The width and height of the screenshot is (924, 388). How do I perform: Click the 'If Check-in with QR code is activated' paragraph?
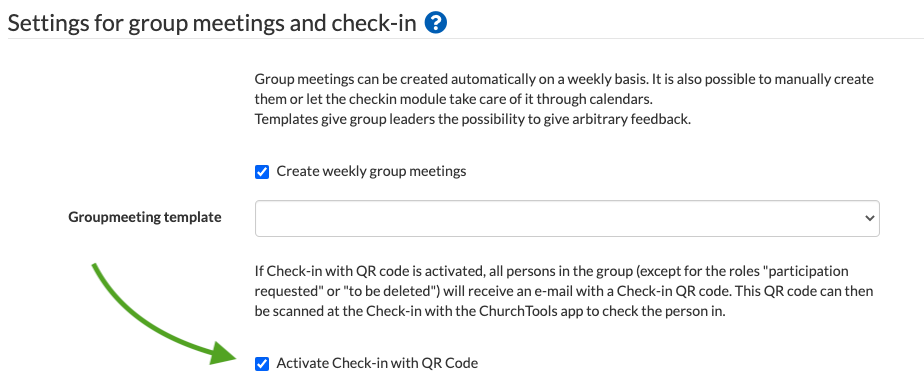click(x=564, y=291)
